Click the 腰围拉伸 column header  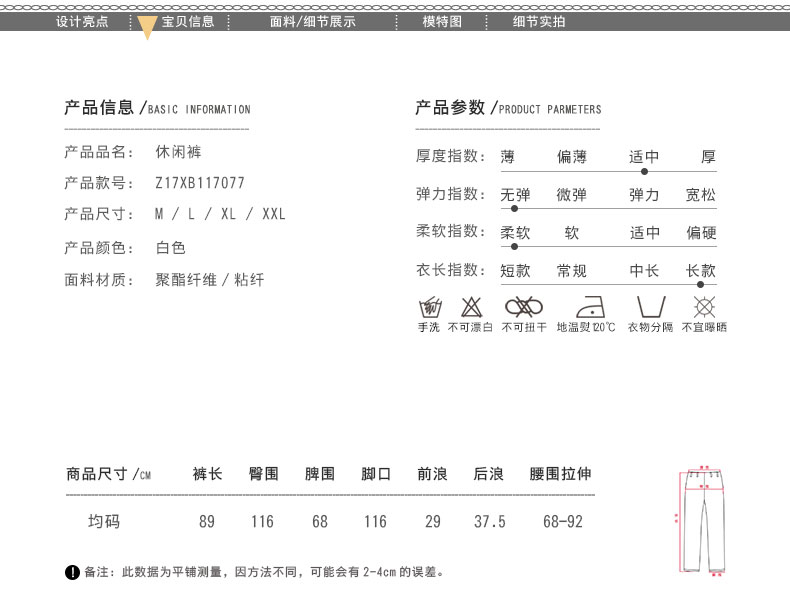(560, 474)
